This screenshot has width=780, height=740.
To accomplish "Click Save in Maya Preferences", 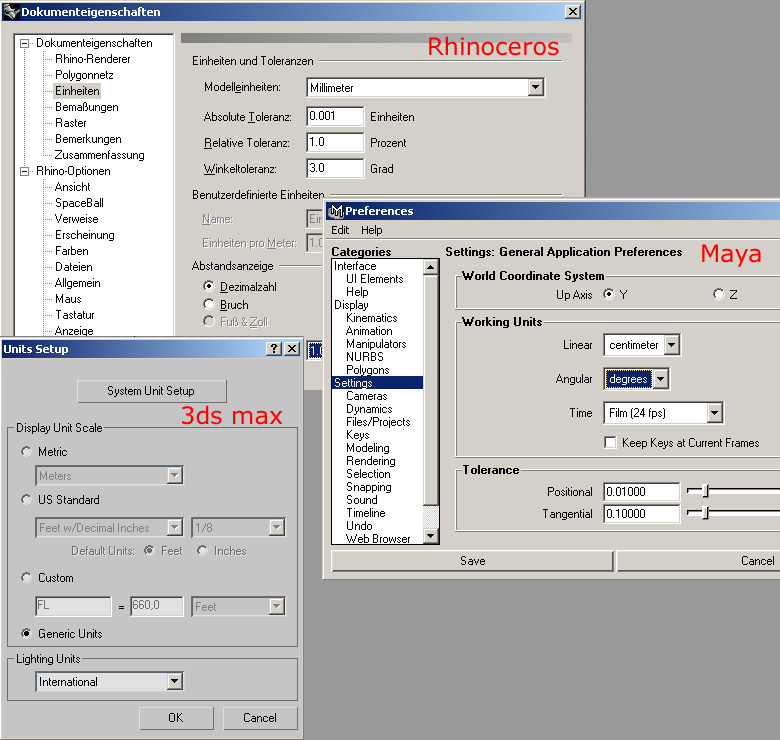I will pyautogui.click(x=472, y=561).
